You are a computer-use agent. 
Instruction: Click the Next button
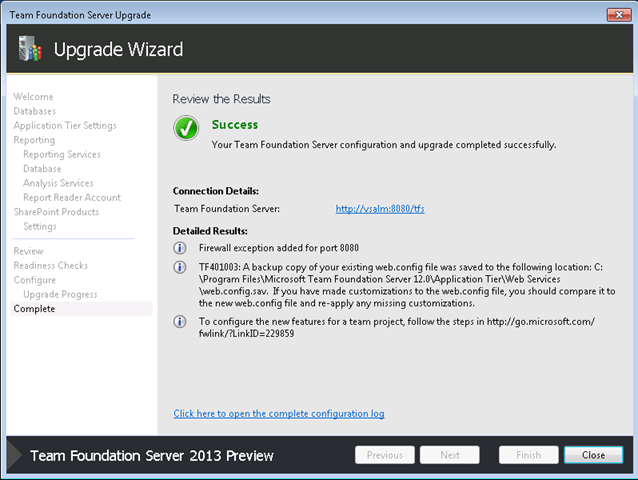click(450, 455)
